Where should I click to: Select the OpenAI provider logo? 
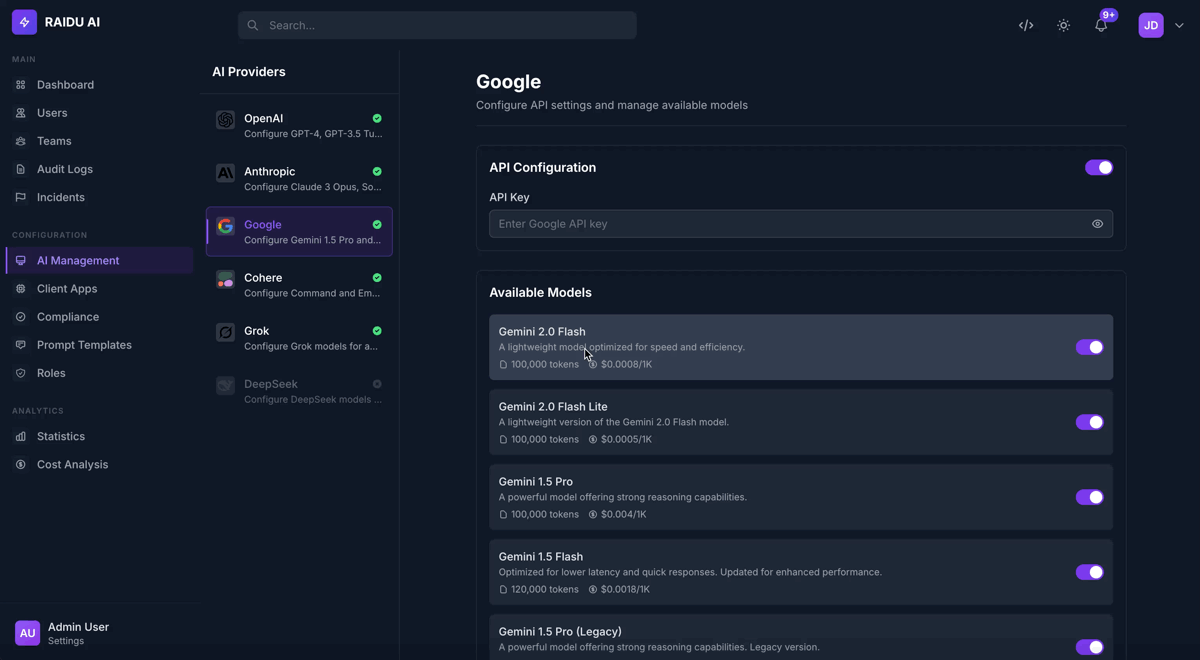coord(226,120)
